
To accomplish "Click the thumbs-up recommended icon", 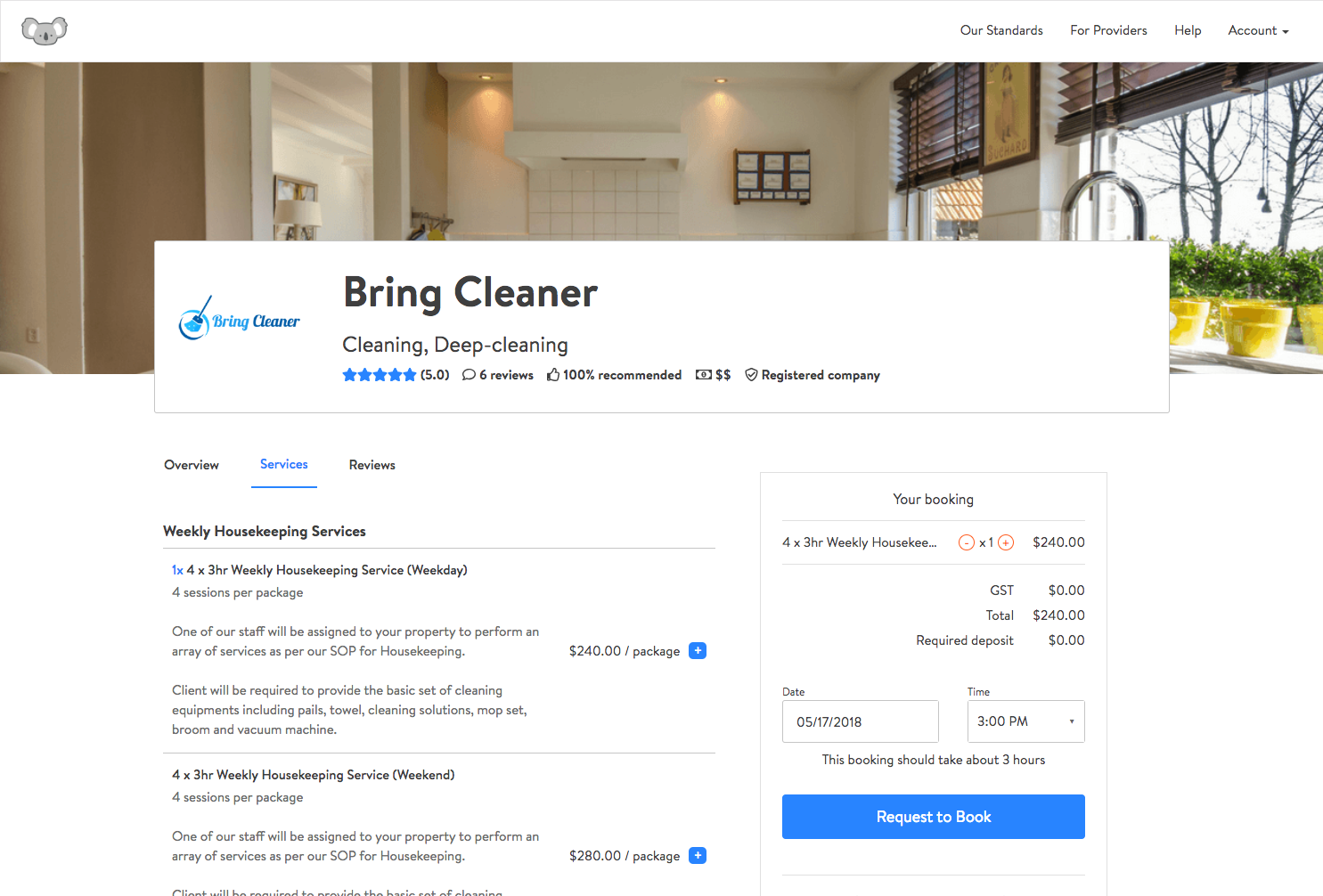I will coord(553,375).
